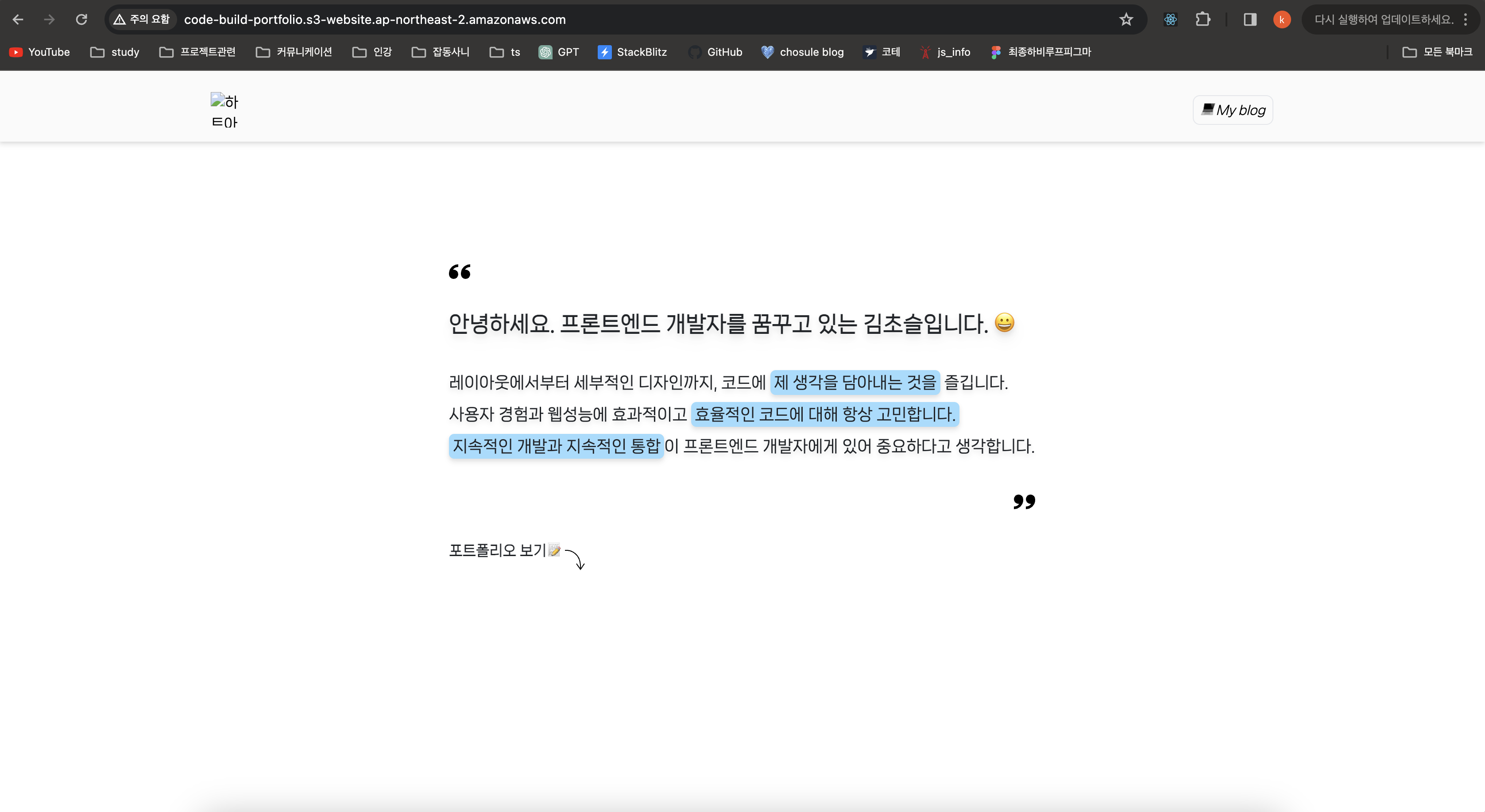Viewport: 1485px width, 812px height.
Task: Open the GitHub bookmark
Action: pyautogui.click(x=715, y=52)
